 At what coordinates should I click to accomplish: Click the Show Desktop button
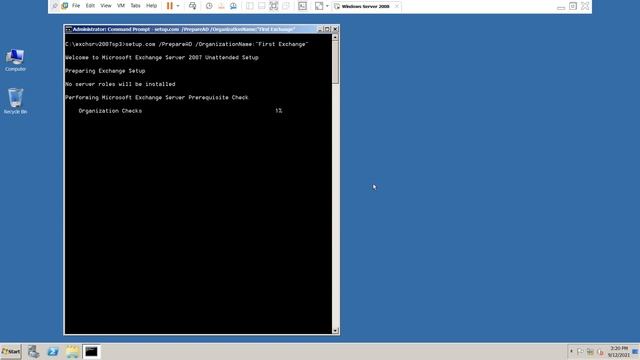tap(636, 351)
